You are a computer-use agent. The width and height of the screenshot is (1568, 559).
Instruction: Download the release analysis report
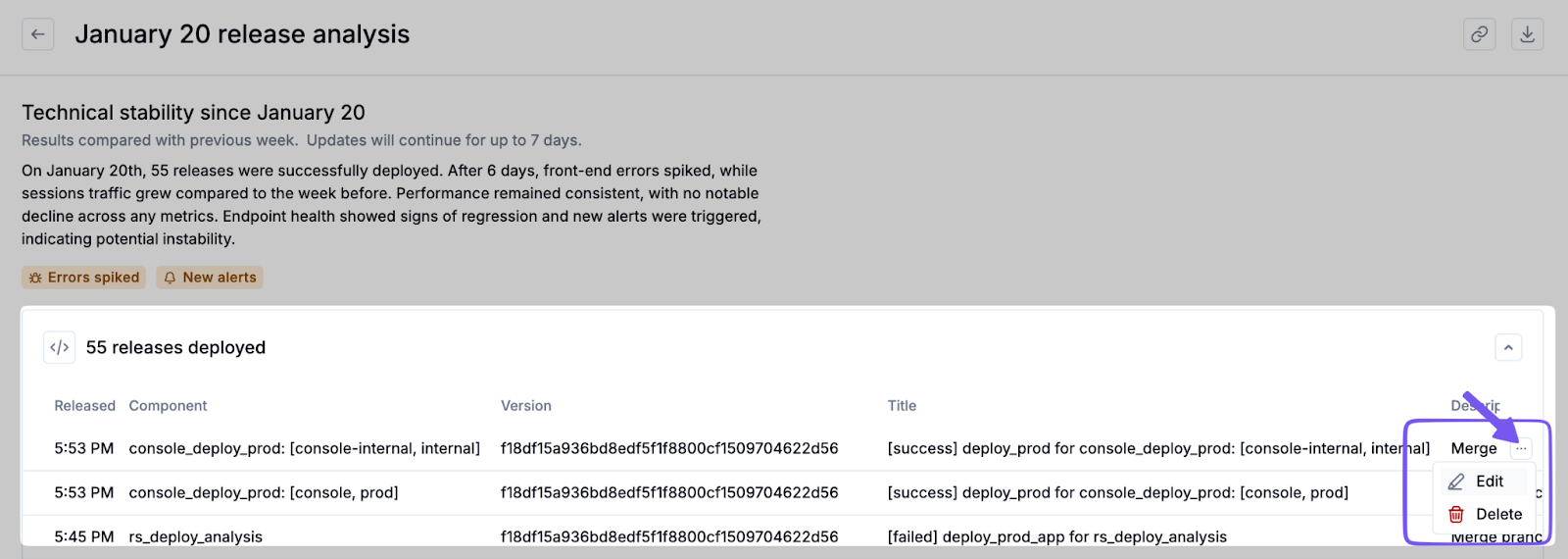[x=1527, y=34]
